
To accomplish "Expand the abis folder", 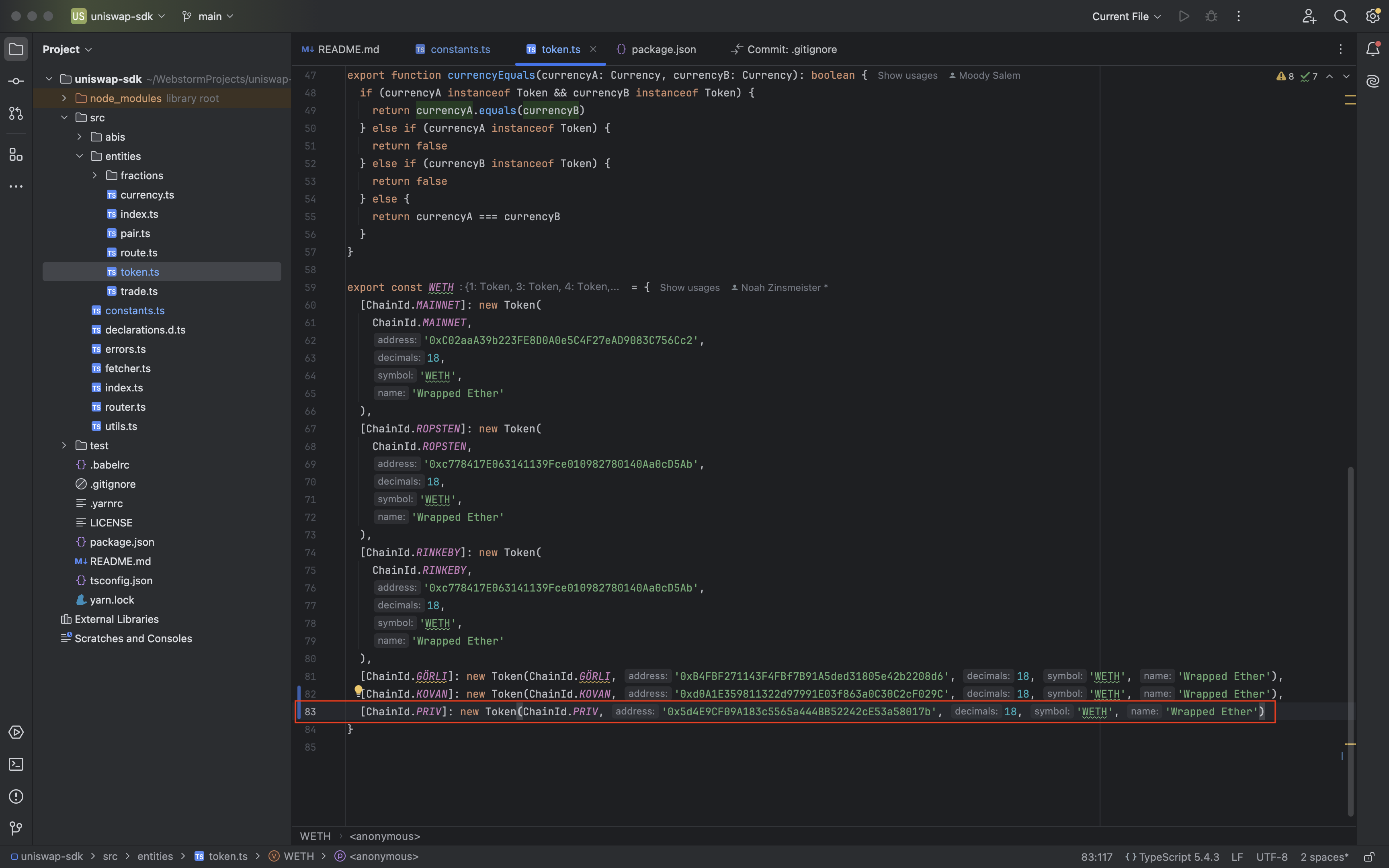I will pyautogui.click(x=79, y=137).
